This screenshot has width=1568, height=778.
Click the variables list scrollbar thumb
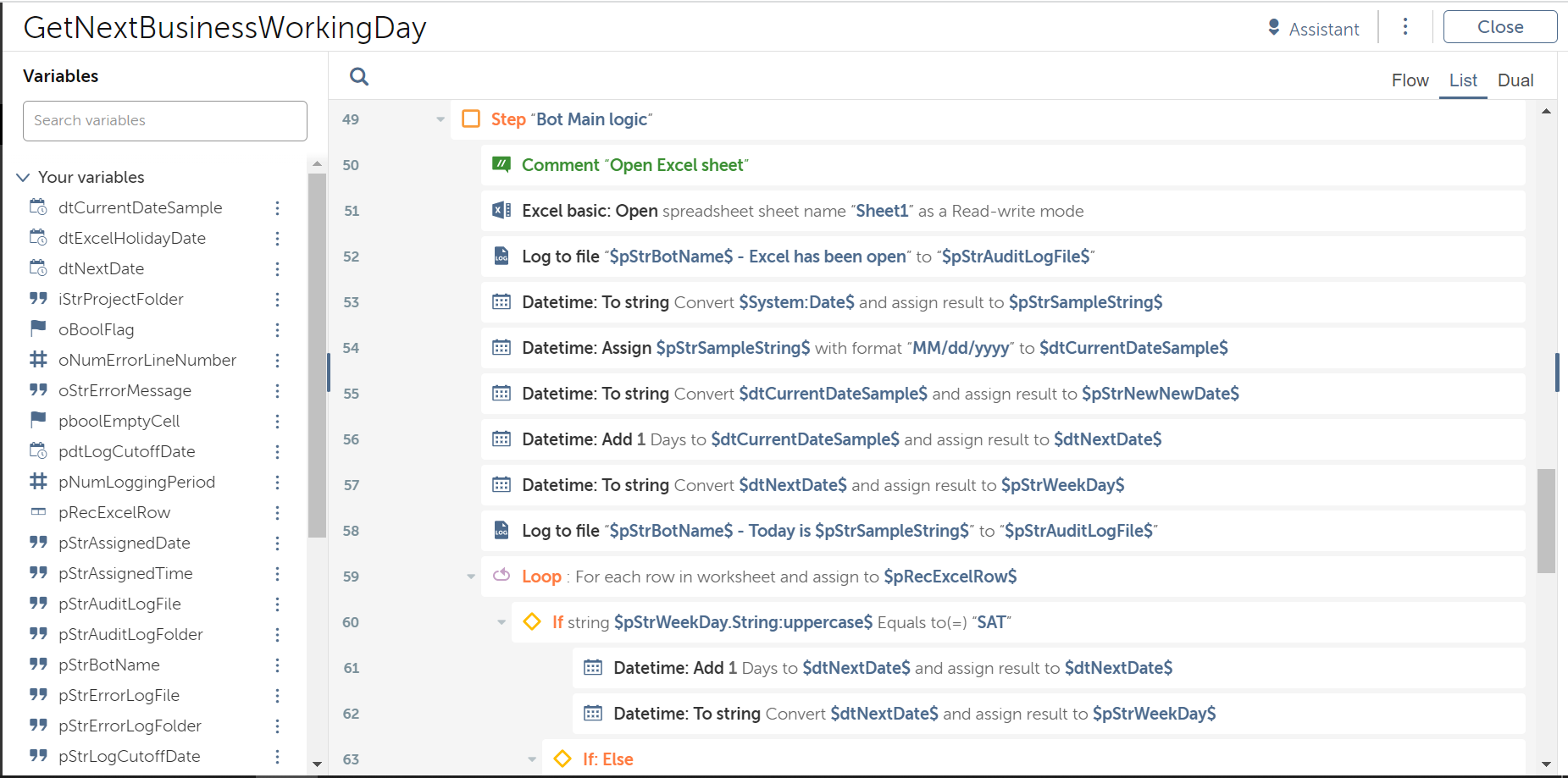[x=317, y=356]
